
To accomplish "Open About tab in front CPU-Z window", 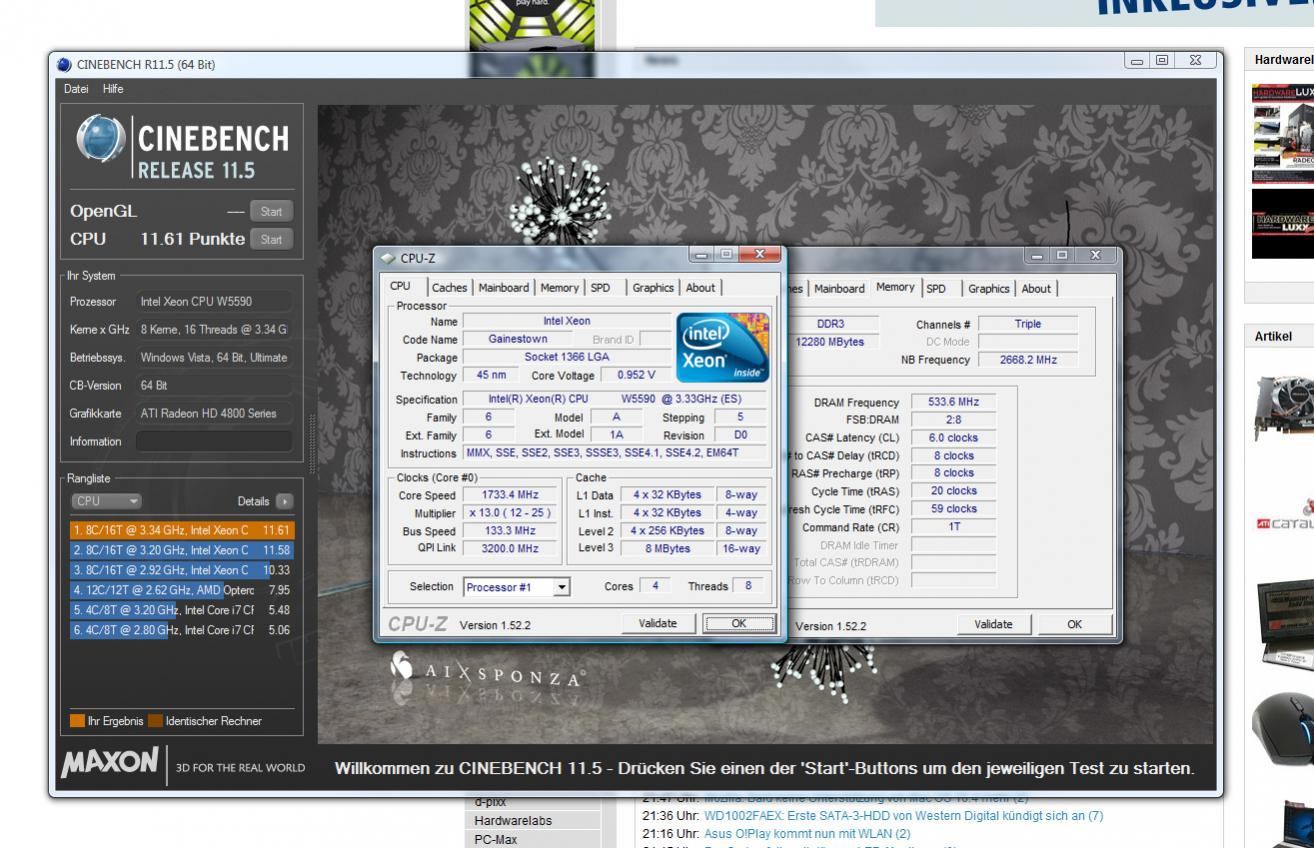I will click(700, 287).
